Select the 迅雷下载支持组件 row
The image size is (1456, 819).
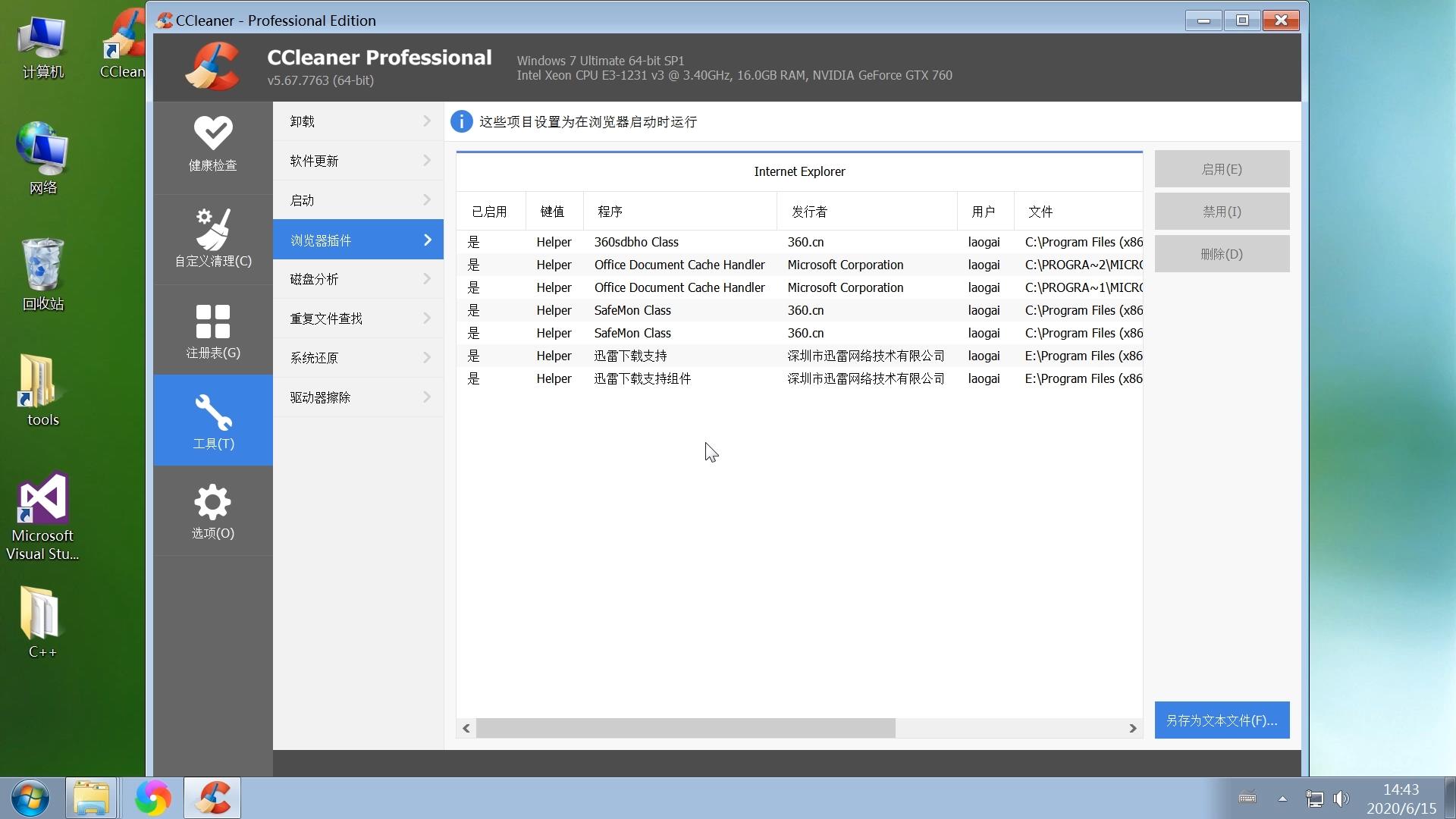click(x=799, y=378)
